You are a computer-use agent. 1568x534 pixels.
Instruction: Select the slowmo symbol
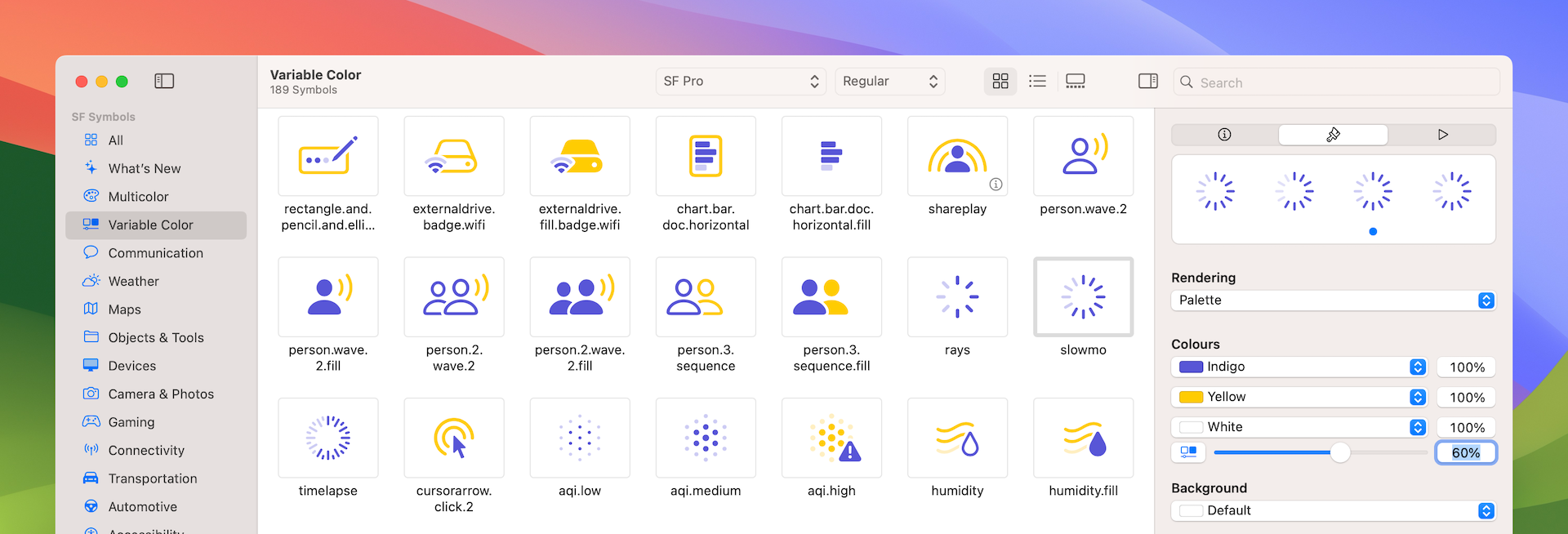(1083, 296)
